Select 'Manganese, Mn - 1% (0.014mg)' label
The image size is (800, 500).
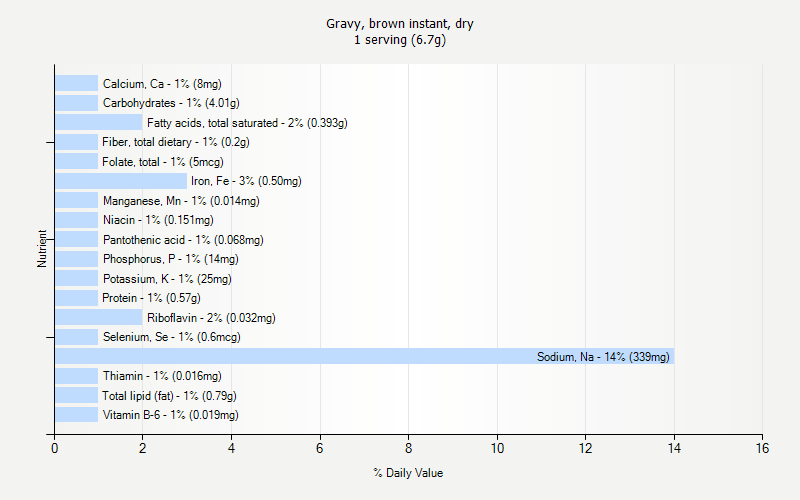tap(181, 201)
